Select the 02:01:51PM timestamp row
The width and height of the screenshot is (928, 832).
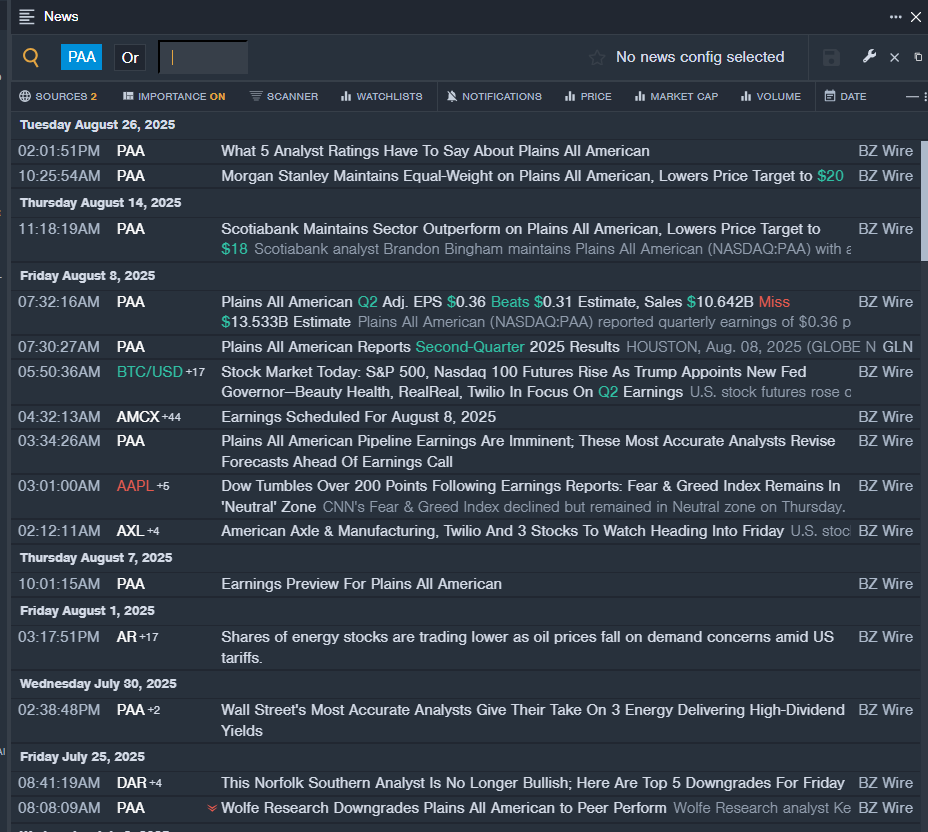pyautogui.click(x=465, y=151)
